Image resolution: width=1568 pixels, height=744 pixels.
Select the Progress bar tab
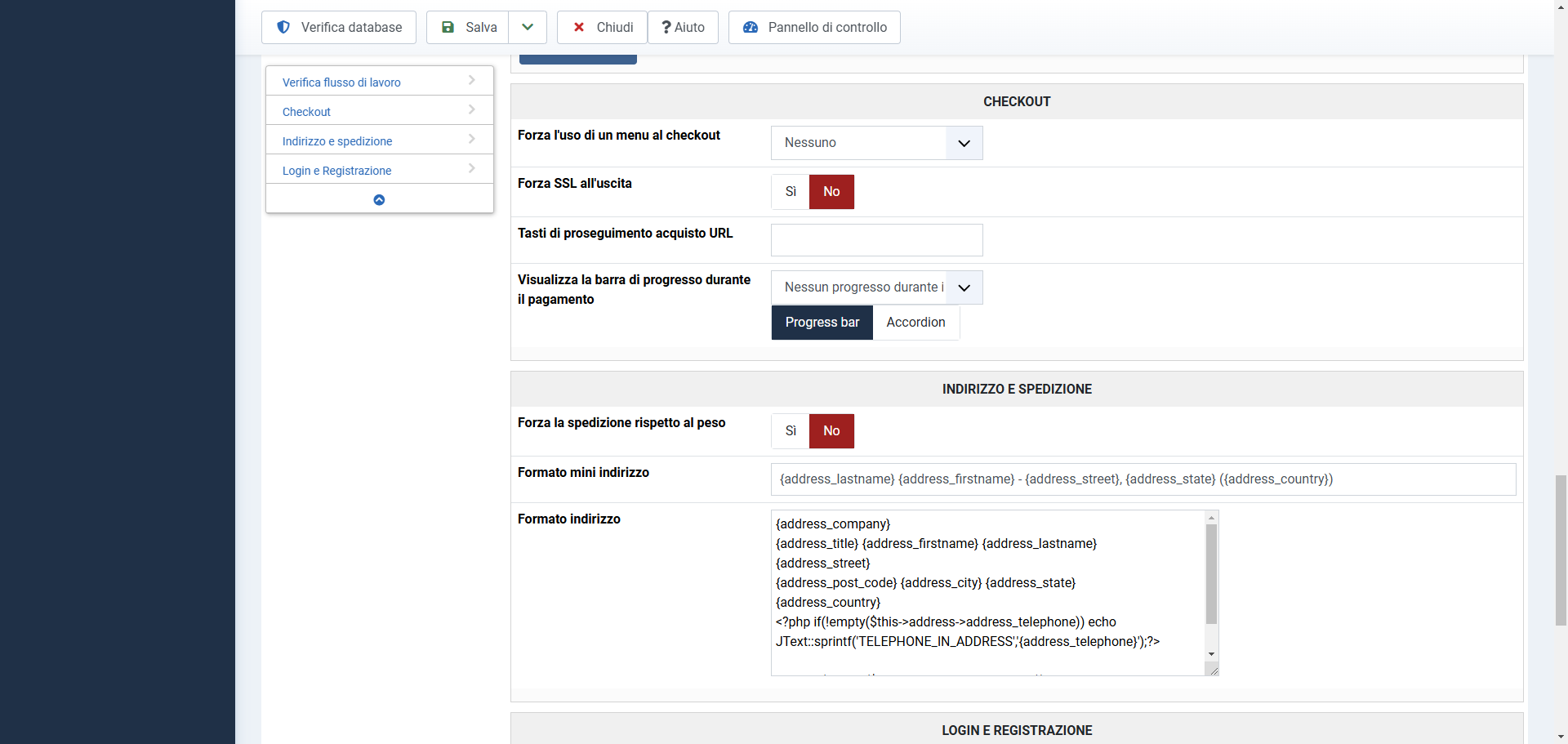(822, 323)
